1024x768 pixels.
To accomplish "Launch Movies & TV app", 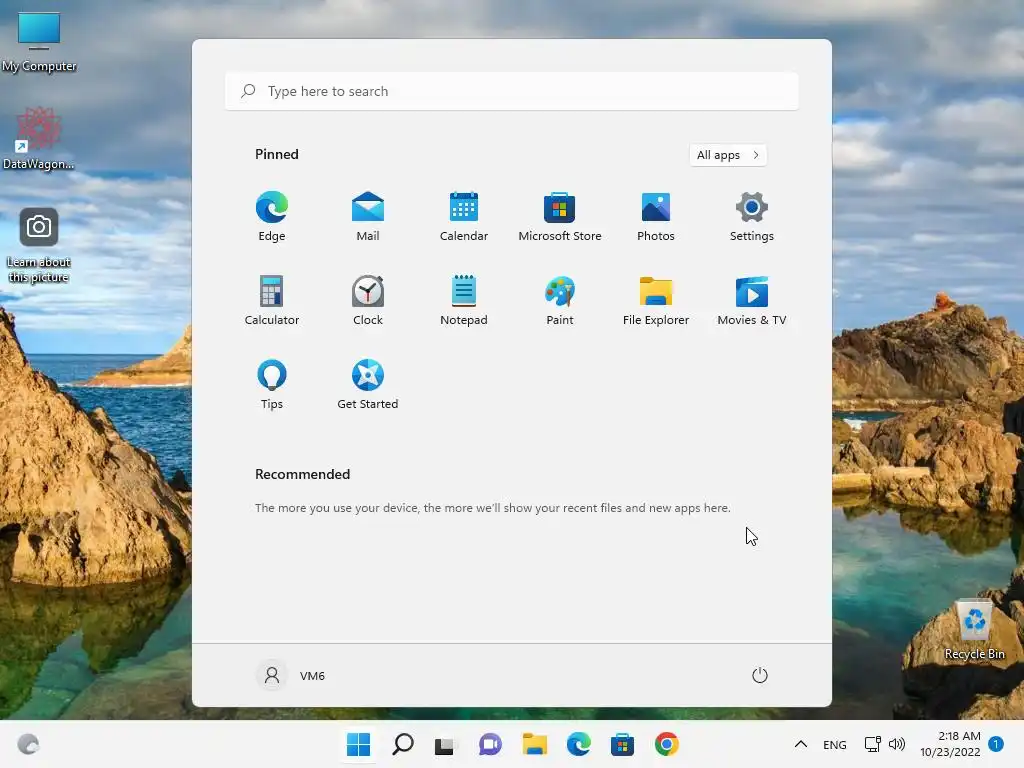I will click(x=752, y=300).
